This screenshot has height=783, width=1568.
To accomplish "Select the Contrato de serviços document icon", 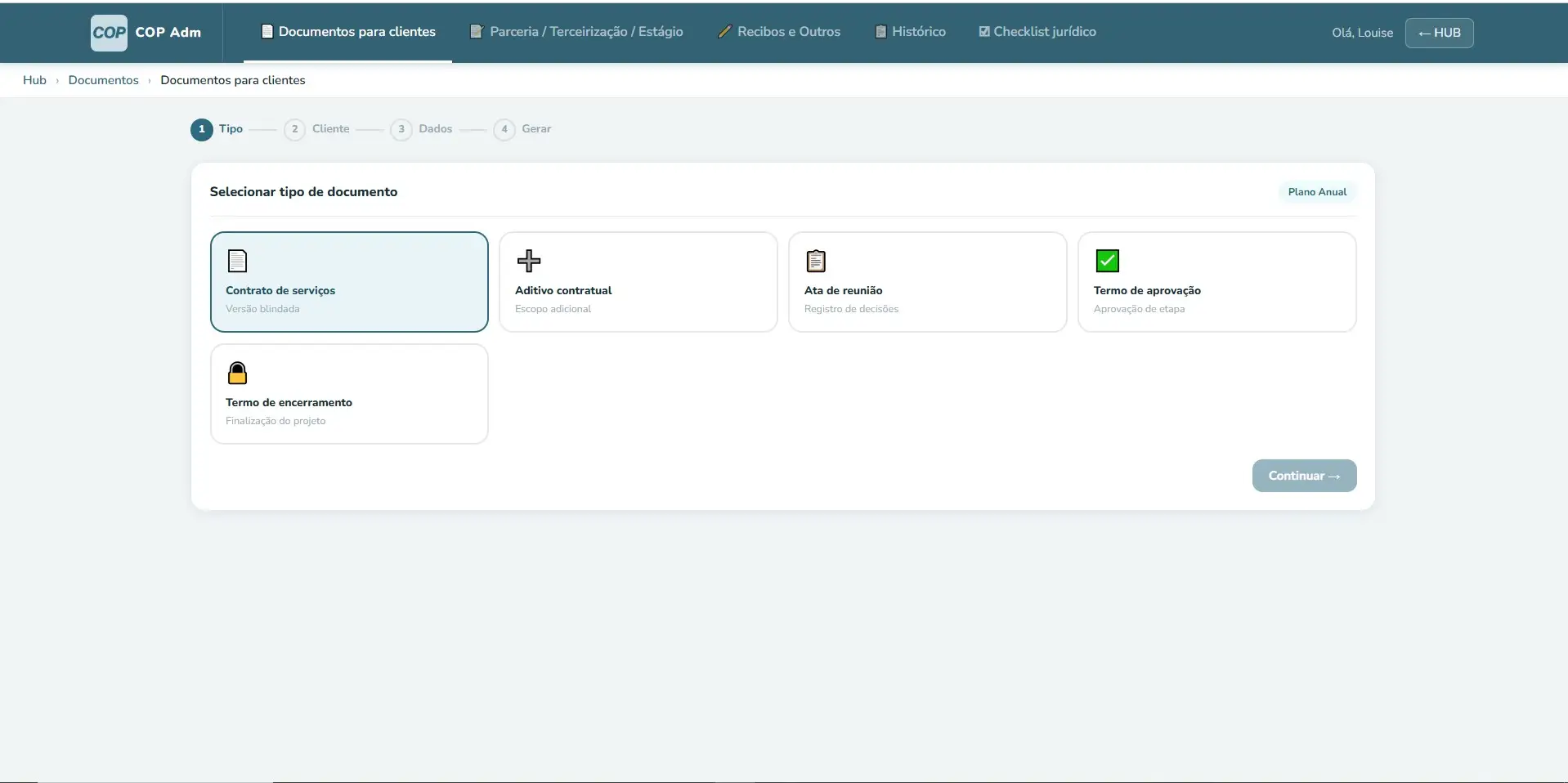I will tap(237, 261).
